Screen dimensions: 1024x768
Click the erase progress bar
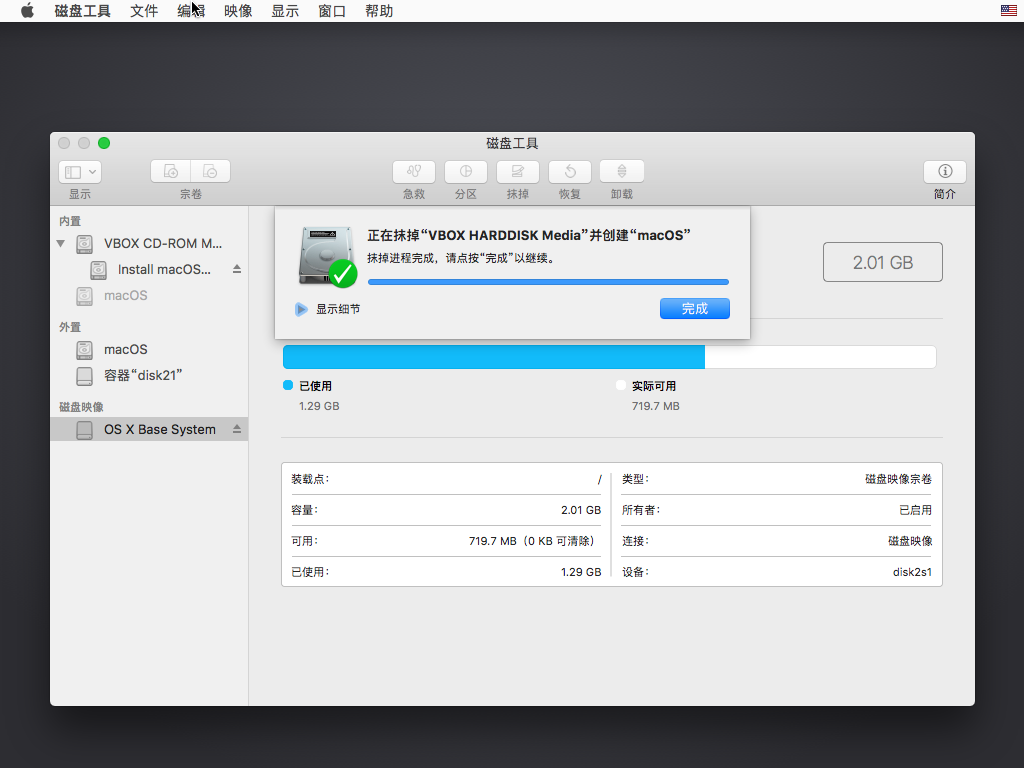[549, 282]
